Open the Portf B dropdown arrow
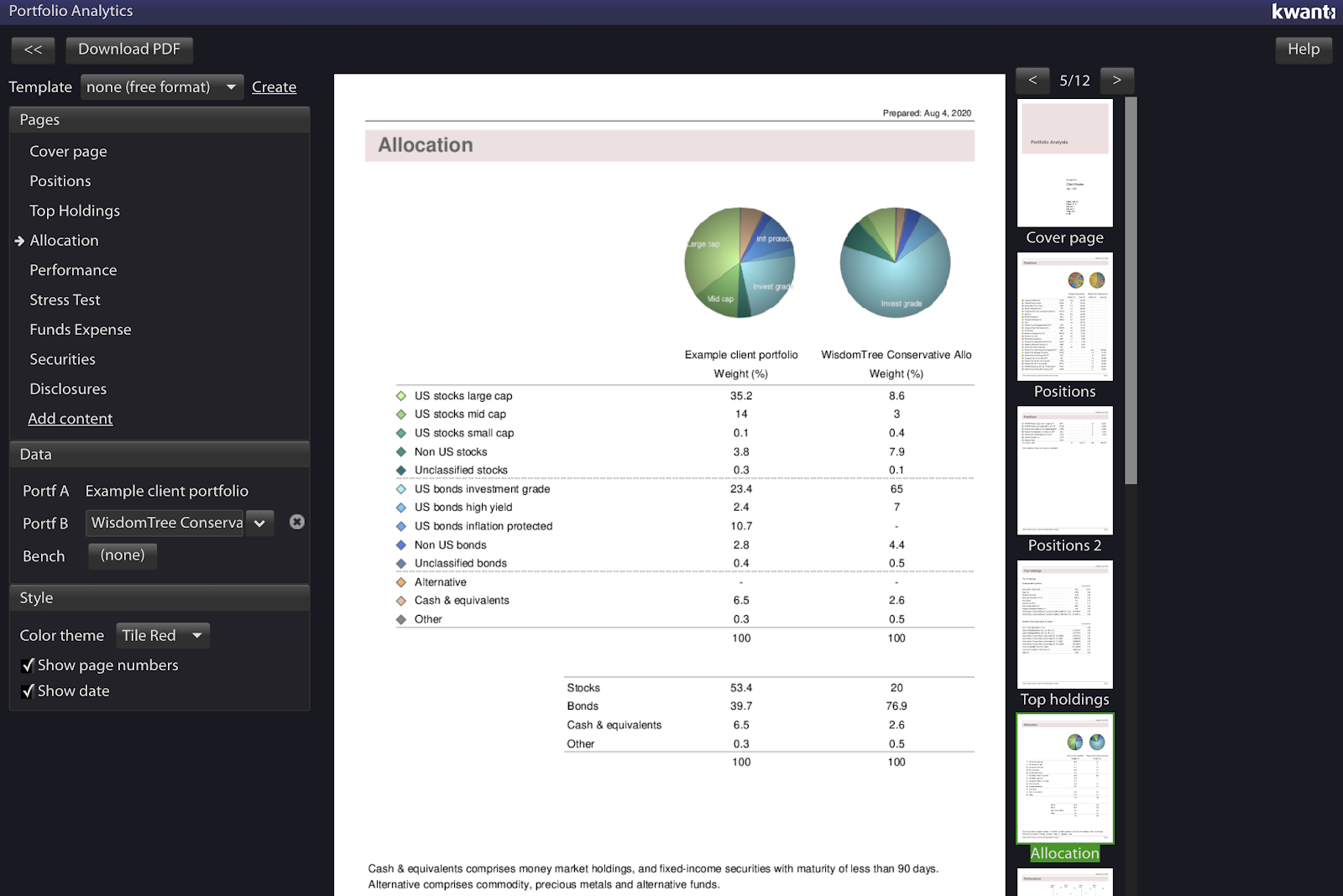1343x896 pixels. click(259, 524)
